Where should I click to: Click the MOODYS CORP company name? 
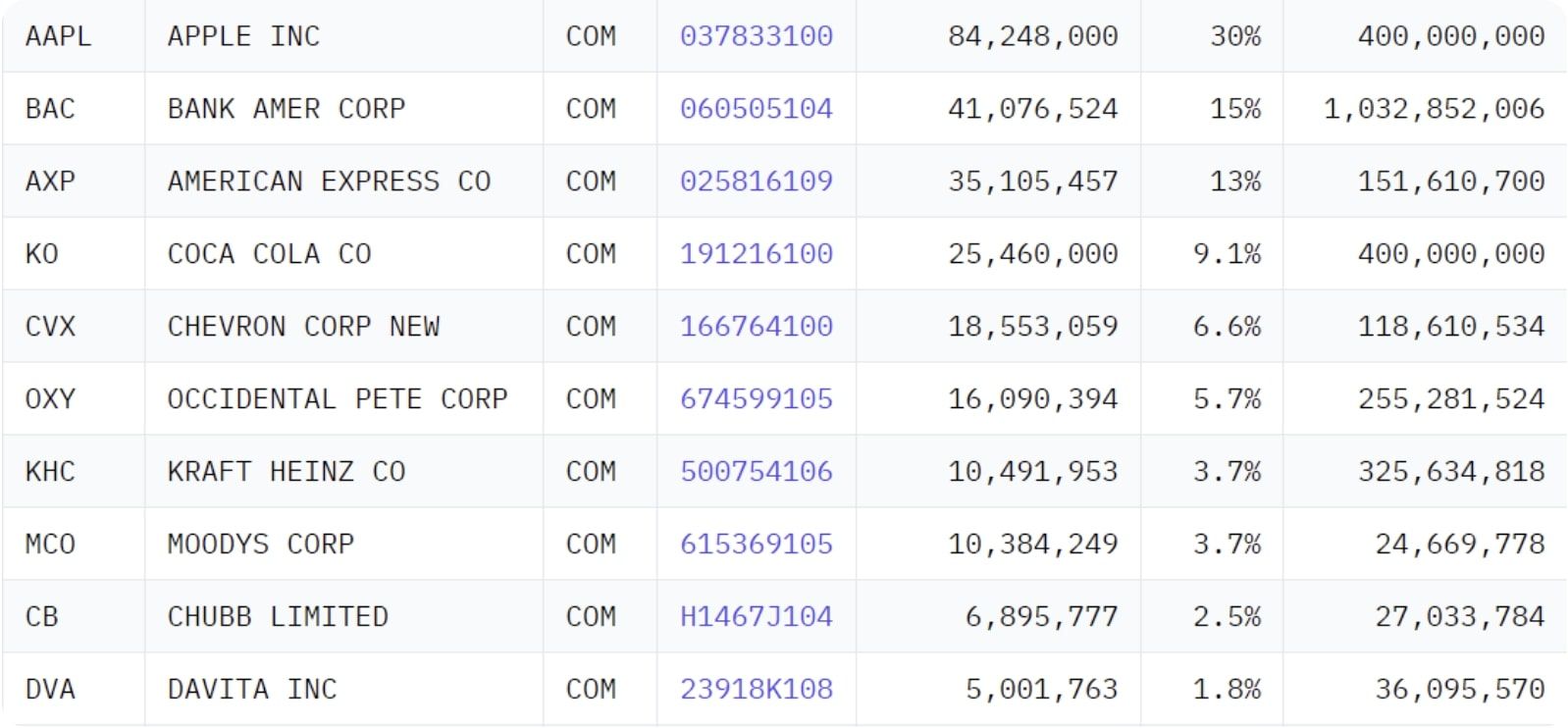261,545
